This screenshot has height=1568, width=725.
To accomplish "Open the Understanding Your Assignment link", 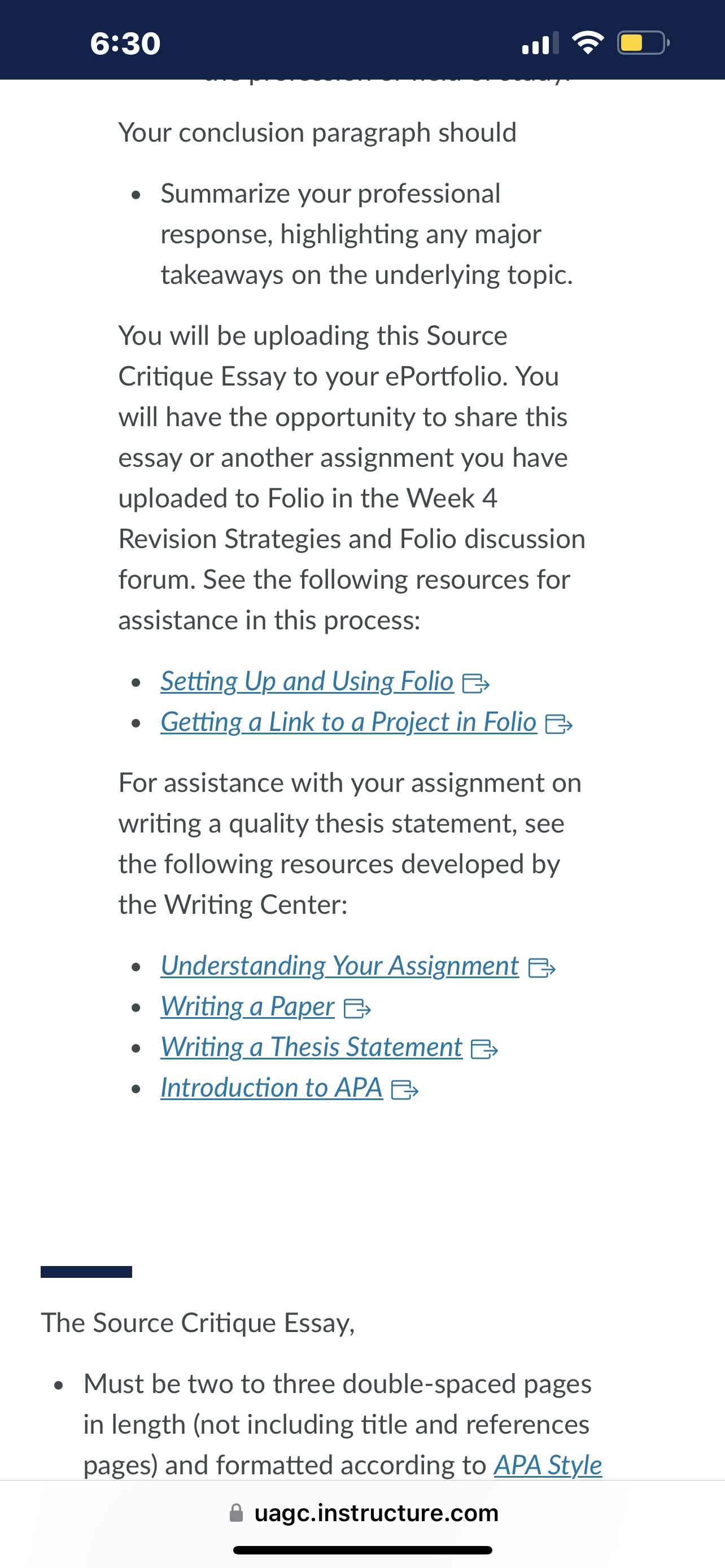I will pos(340,966).
